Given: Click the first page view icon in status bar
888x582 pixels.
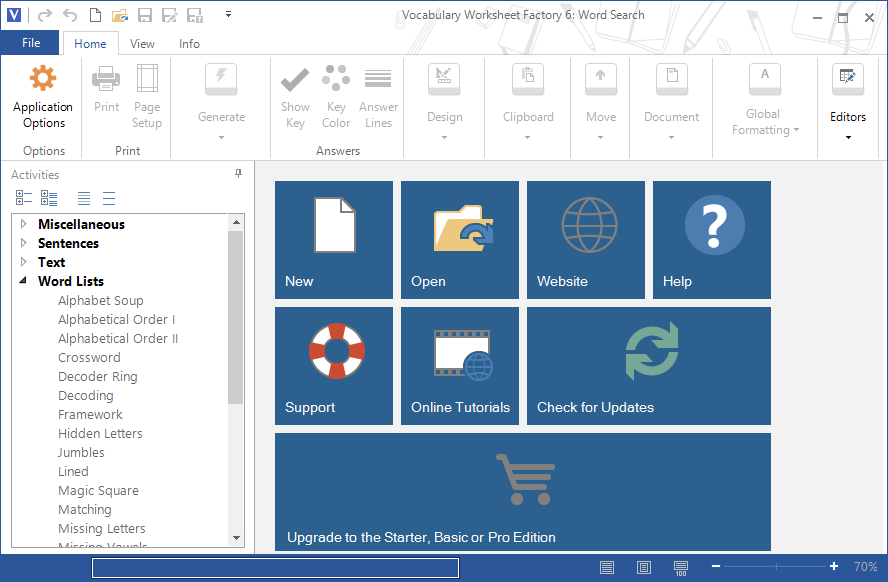Looking at the screenshot, I should pos(607,567).
